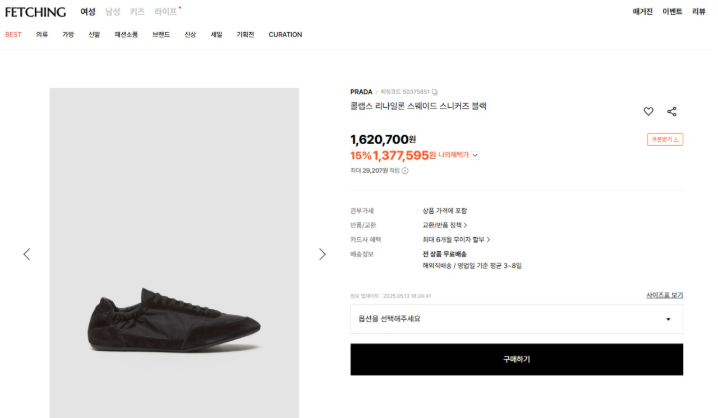Screen dimensions: 718x418
Task: Select the BEST menu item
Action: [x=13, y=34]
